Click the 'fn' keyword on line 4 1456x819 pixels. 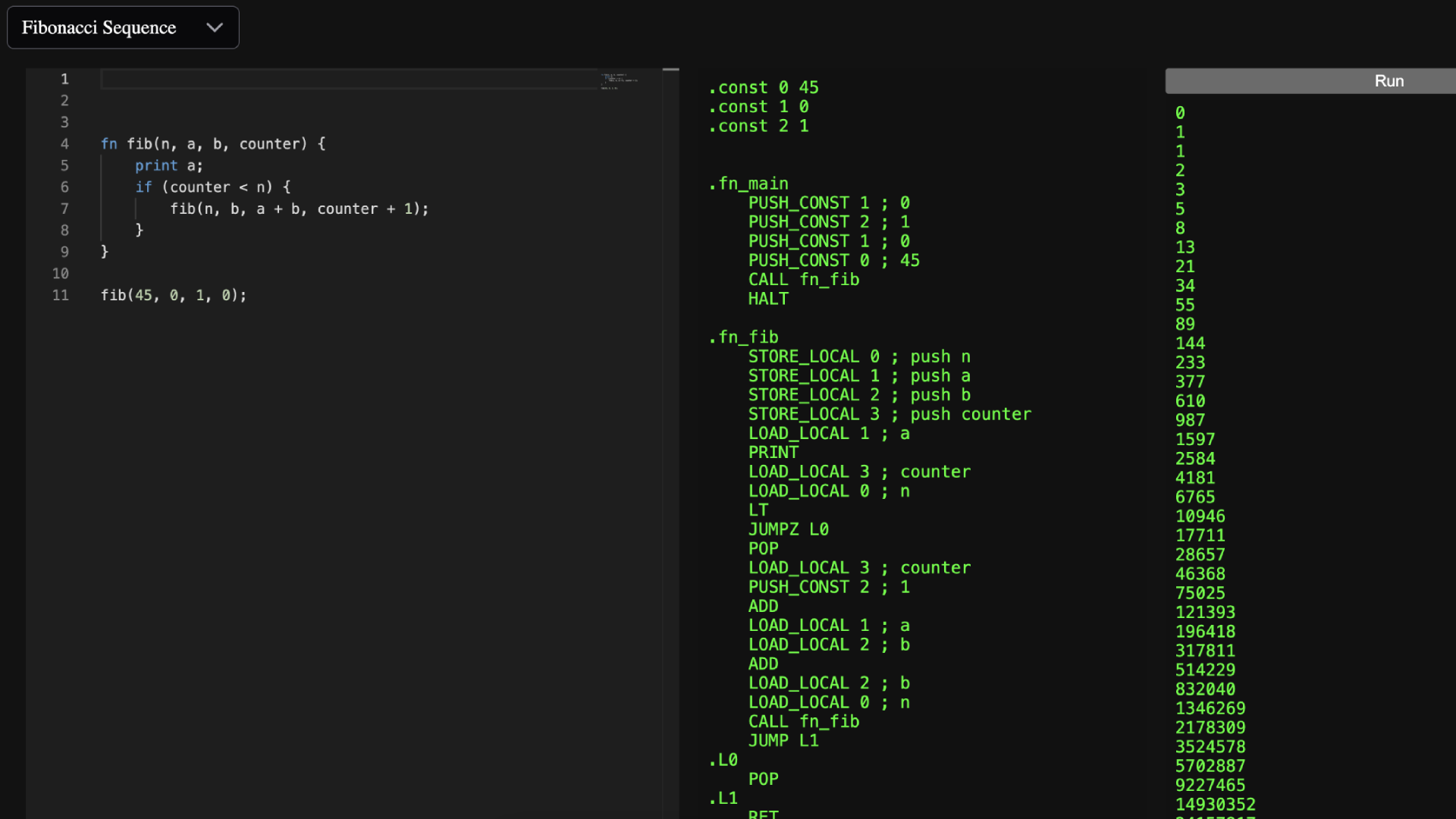pos(108,144)
